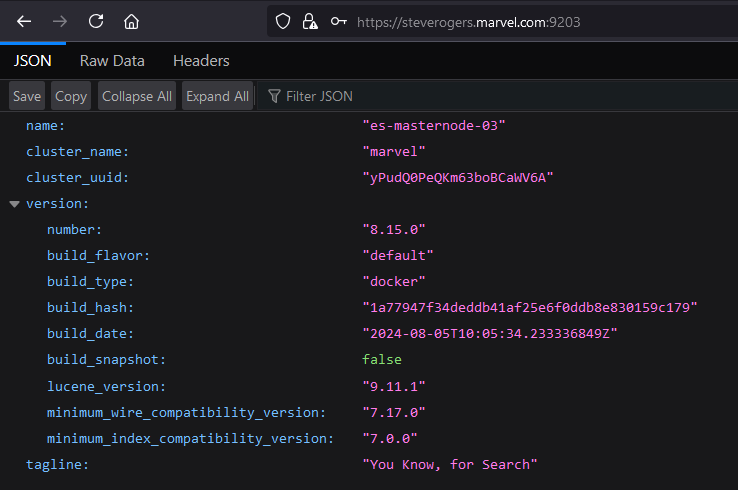Switch to the Raw Data tab
738x490 pixels.
[112, 61]
